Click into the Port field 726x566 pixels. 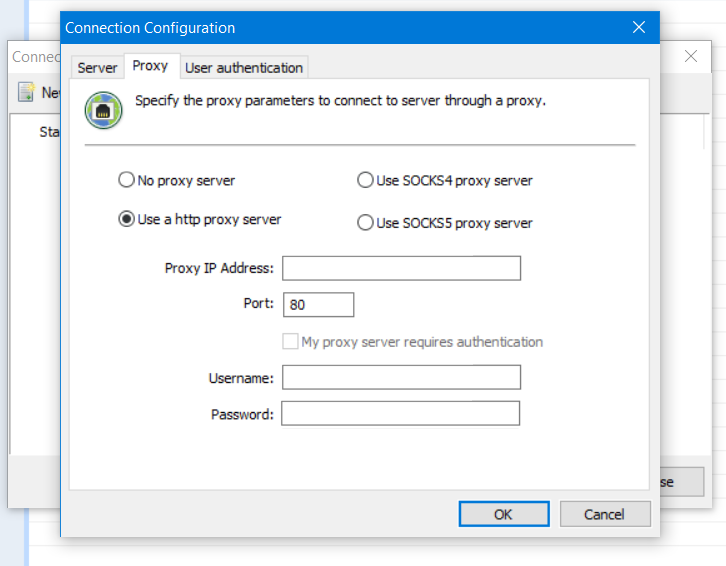point(319,305)
